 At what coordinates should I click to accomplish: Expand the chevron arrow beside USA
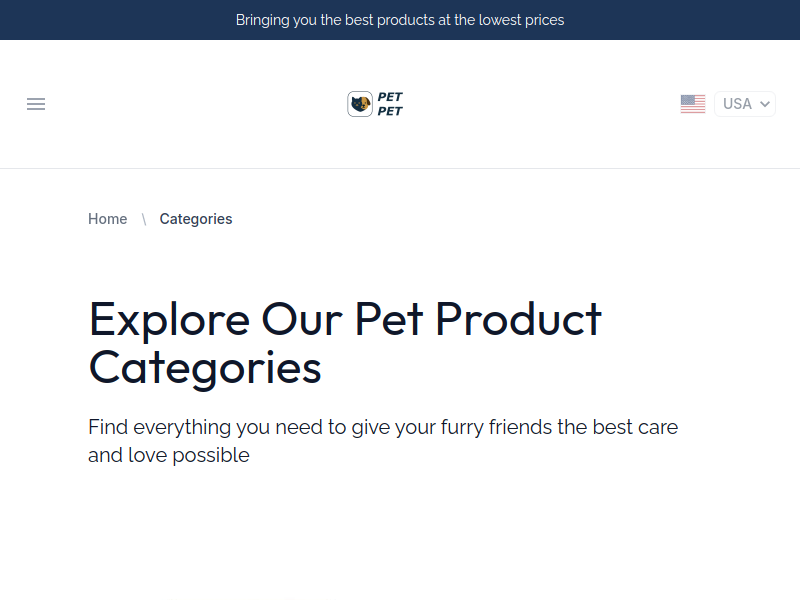[x=765, y=104]
